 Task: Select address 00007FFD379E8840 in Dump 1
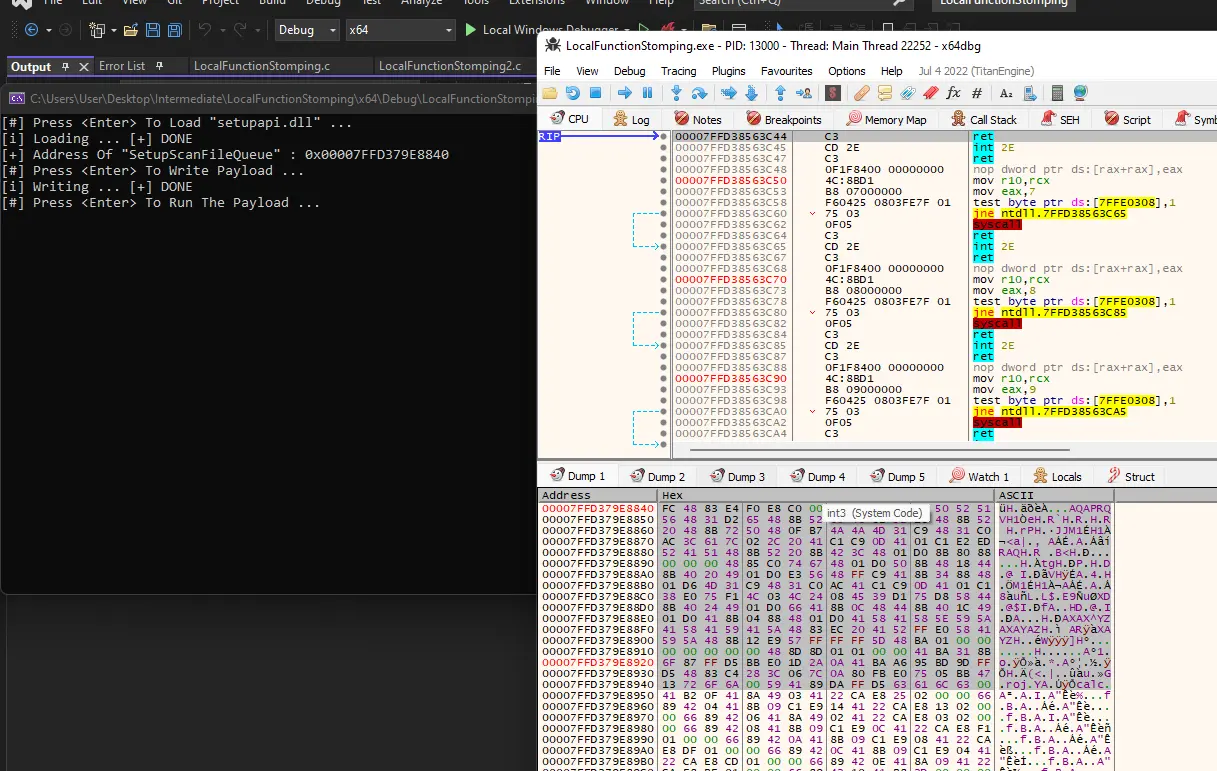597,509
